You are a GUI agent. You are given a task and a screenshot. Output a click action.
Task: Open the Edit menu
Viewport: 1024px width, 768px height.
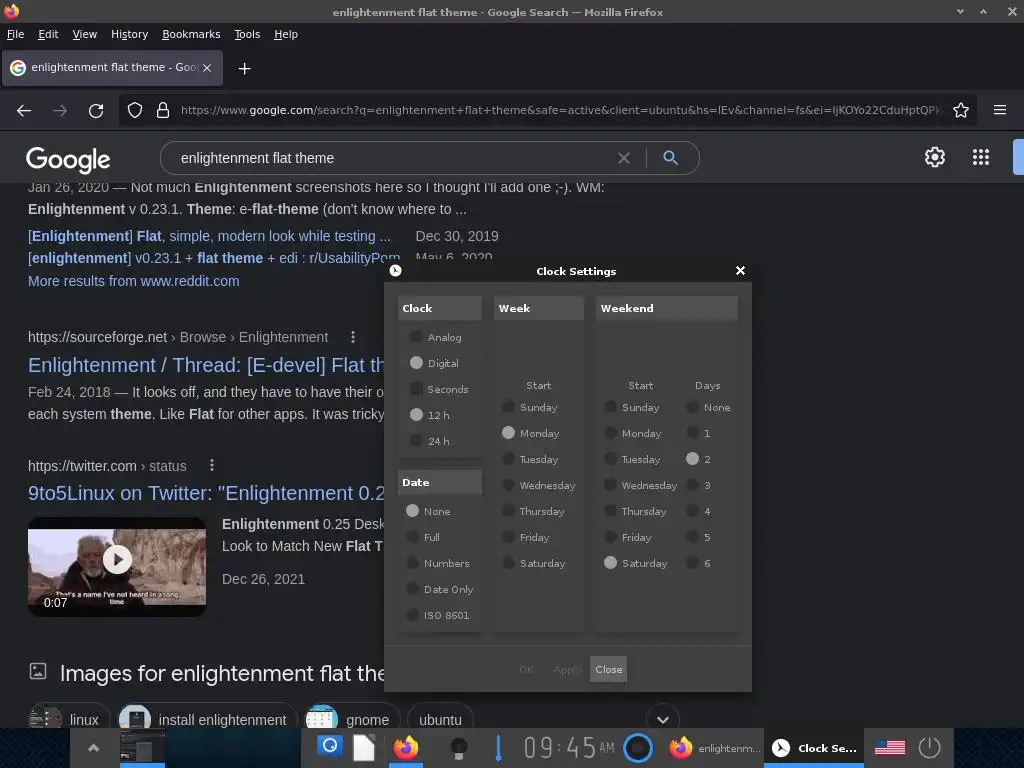click(48, 34)
